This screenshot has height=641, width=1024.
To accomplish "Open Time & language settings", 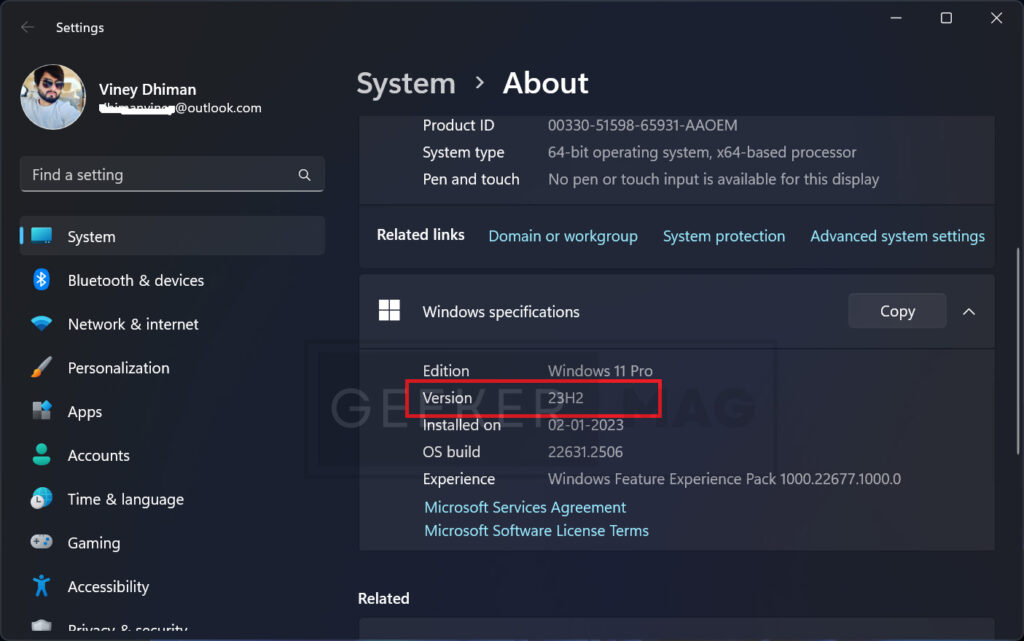I will 172,499.
